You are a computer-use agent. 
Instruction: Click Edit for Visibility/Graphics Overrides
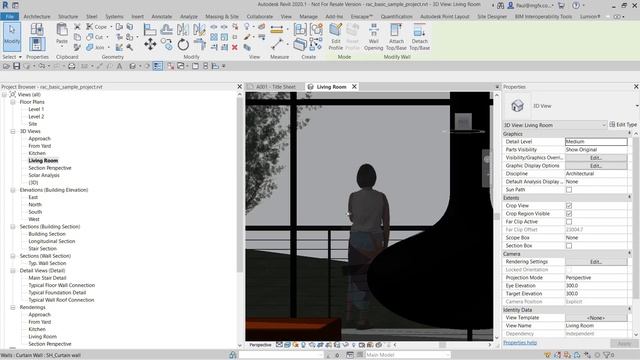coord(596,158)
